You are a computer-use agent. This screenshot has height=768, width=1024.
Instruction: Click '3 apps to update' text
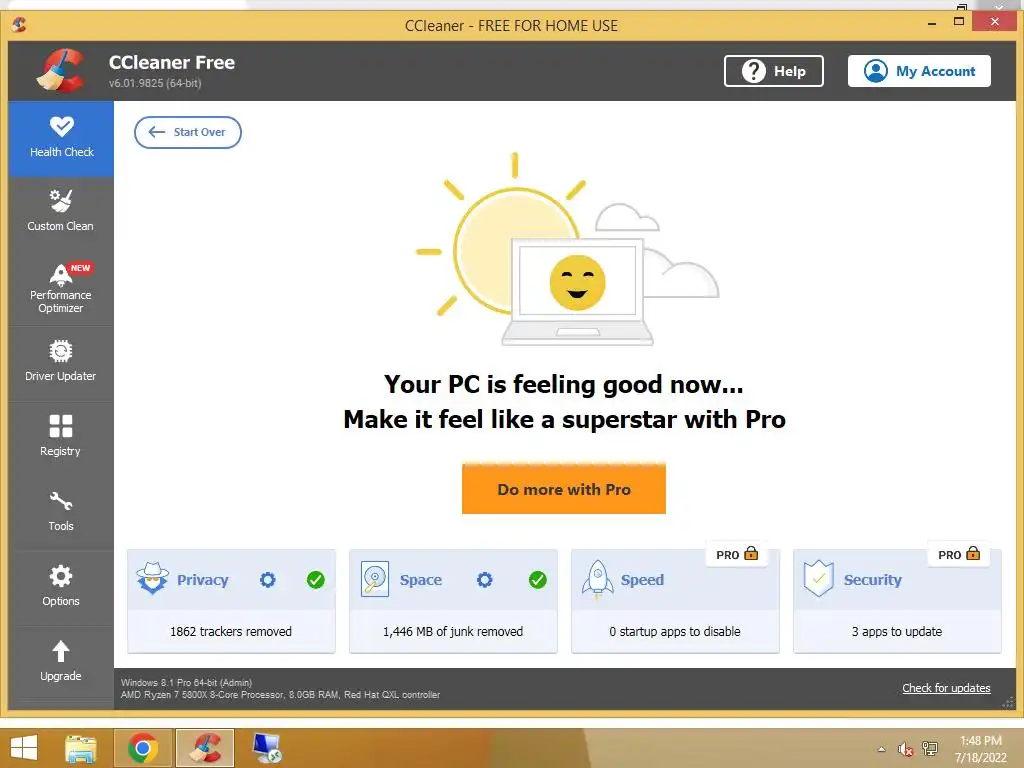897,632
